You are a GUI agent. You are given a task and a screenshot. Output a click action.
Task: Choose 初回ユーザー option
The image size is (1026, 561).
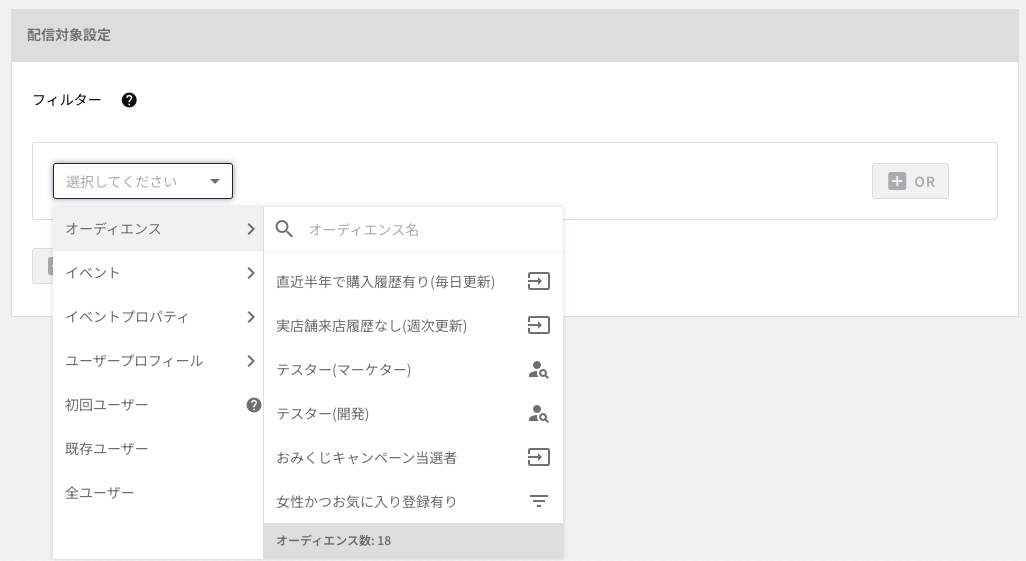(x=158, y=405)
